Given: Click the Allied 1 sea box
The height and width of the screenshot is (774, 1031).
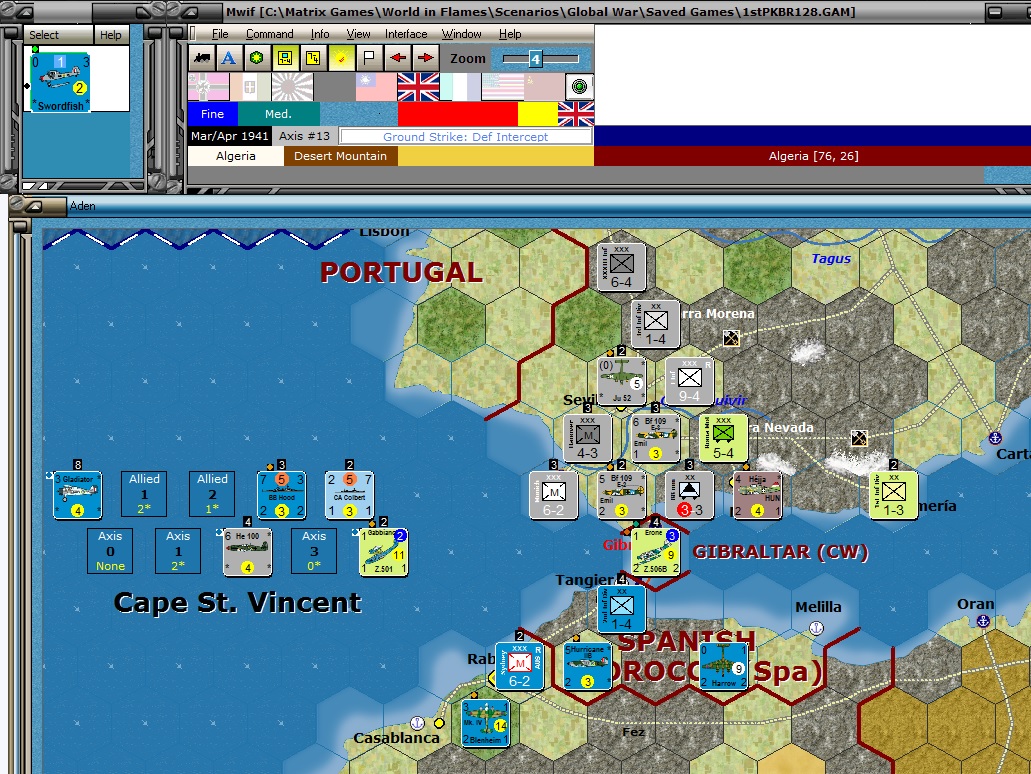Looking at the screenshot, I should click(144, 494).
